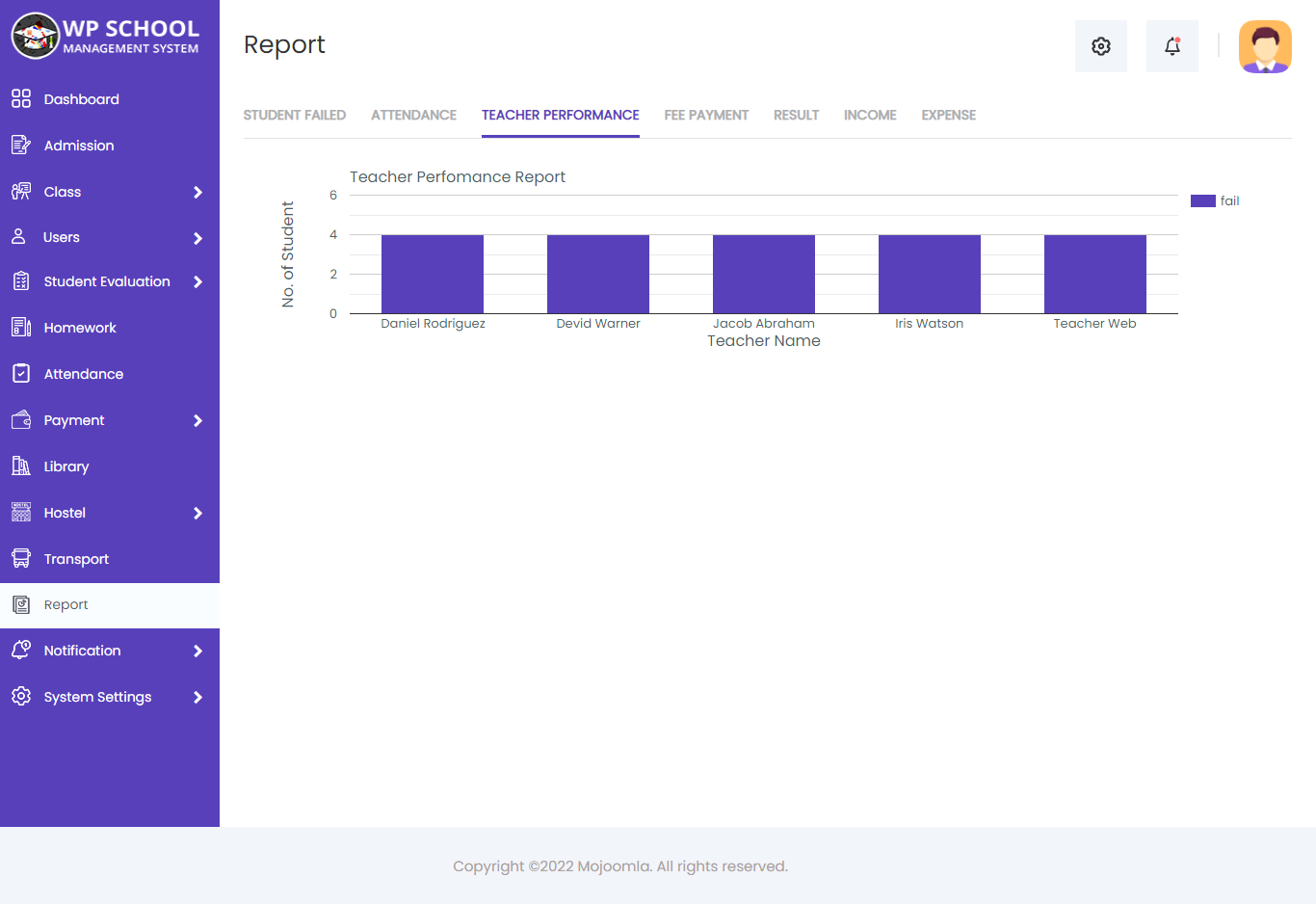Click the System Settings gear icon
Image resolution: width=1316 pixels, height=905 pixels.
click(x=21, y=696)
